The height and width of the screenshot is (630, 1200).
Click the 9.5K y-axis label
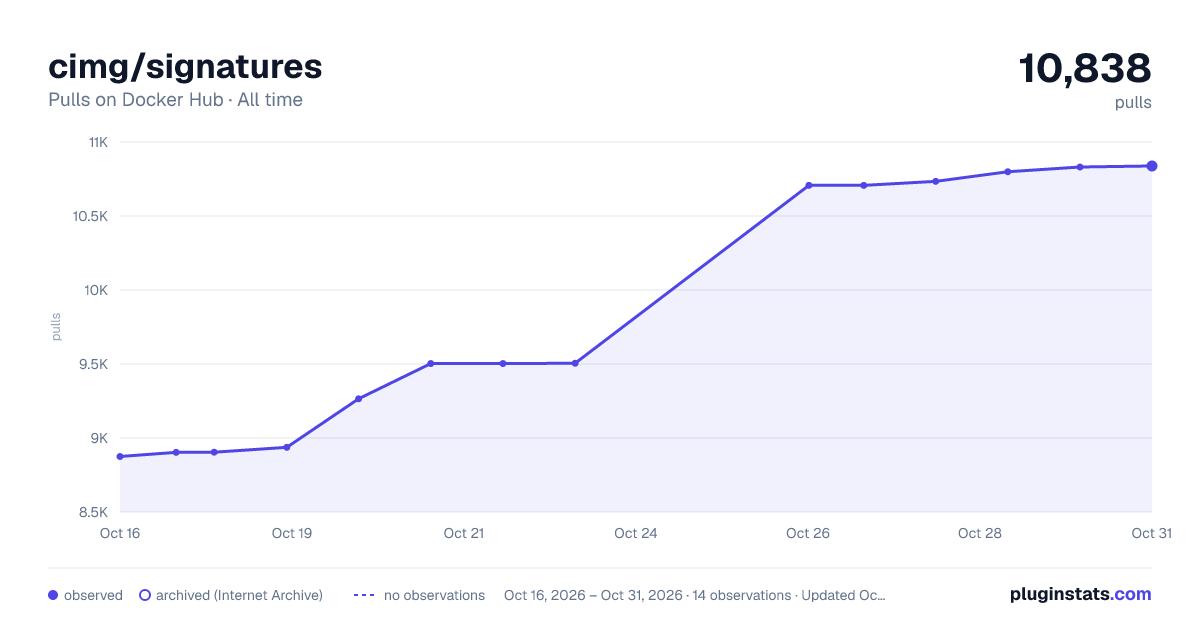coord(93,364)
